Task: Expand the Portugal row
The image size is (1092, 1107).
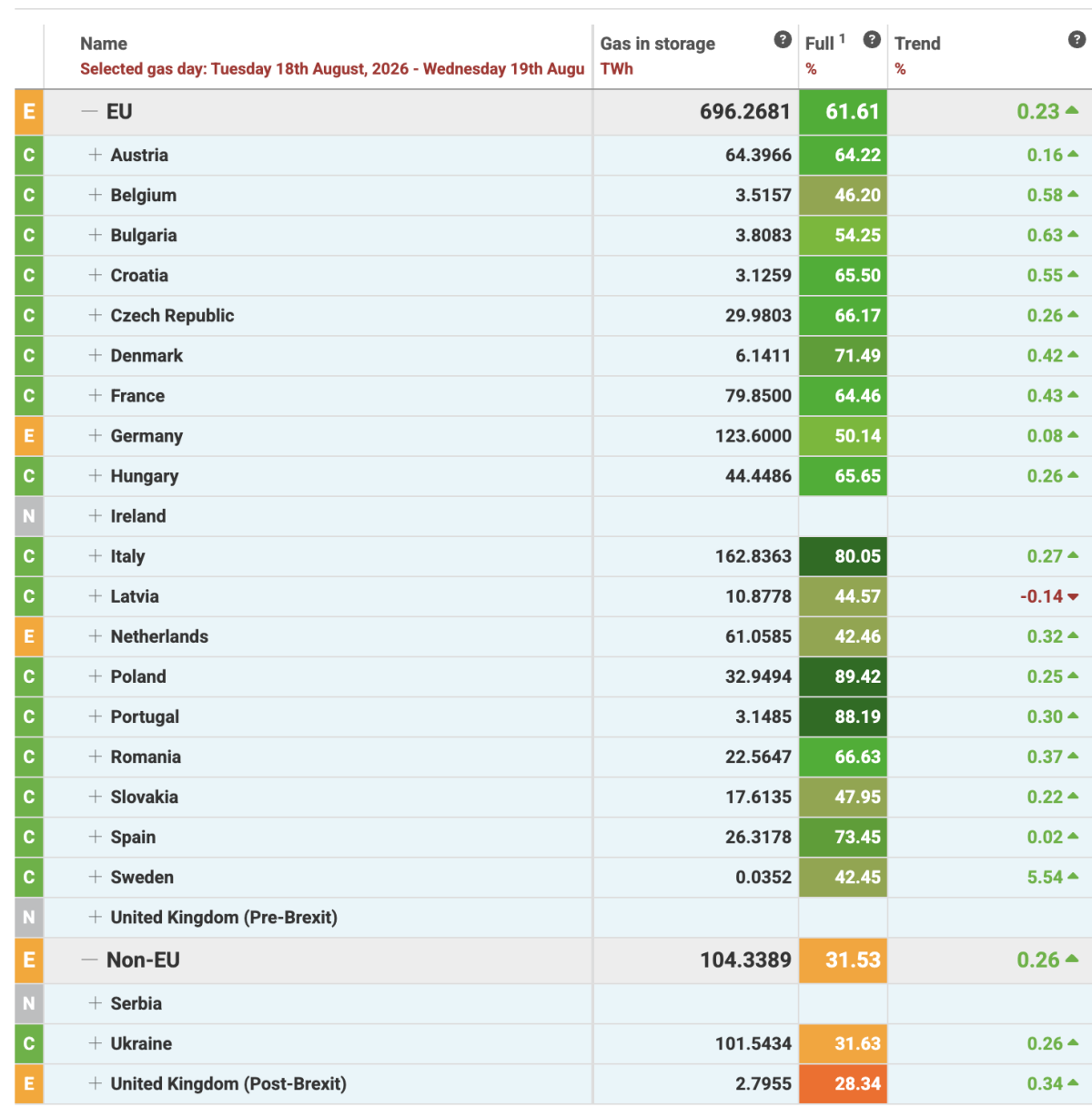Action: (96, 716)
